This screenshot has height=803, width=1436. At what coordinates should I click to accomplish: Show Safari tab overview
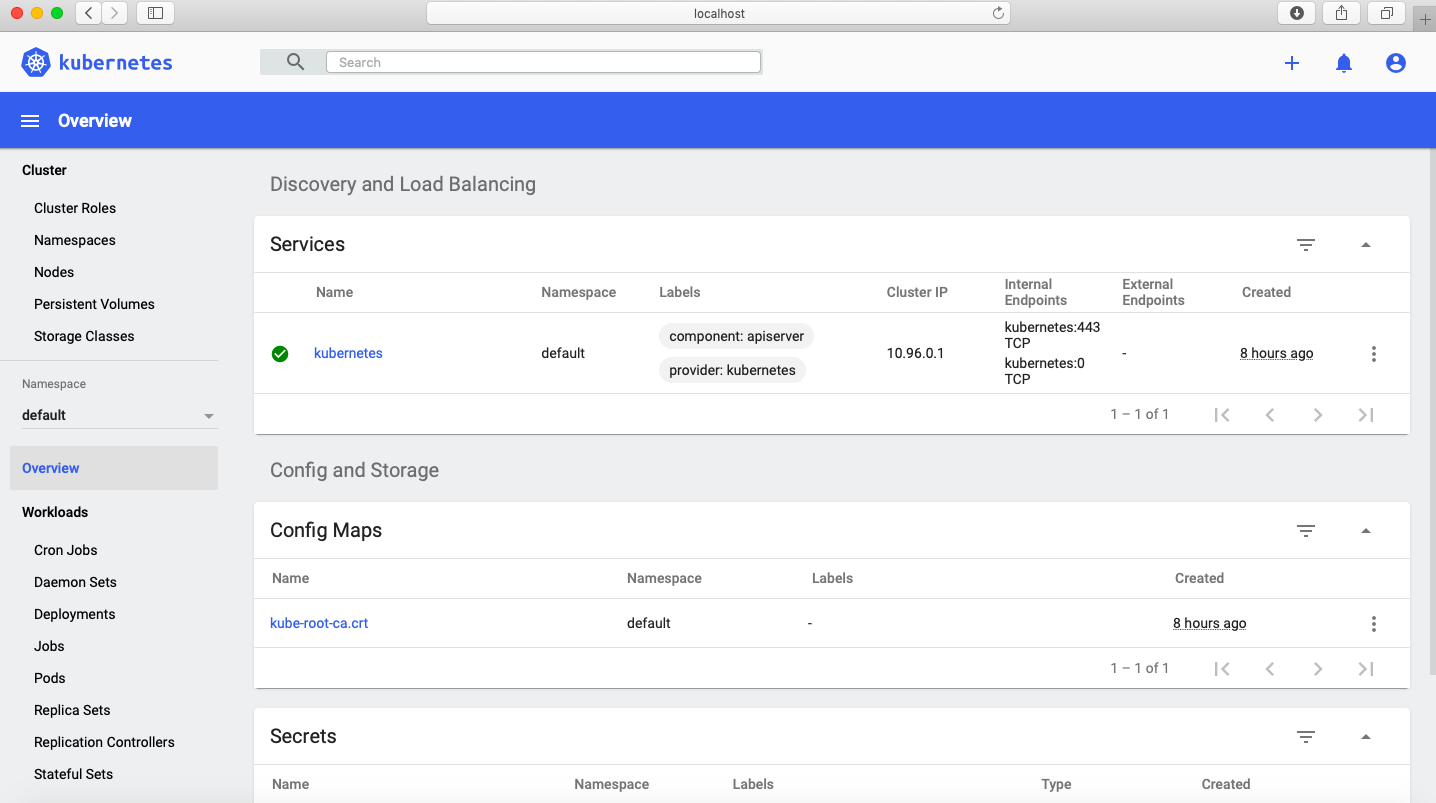pos(1386,13)
